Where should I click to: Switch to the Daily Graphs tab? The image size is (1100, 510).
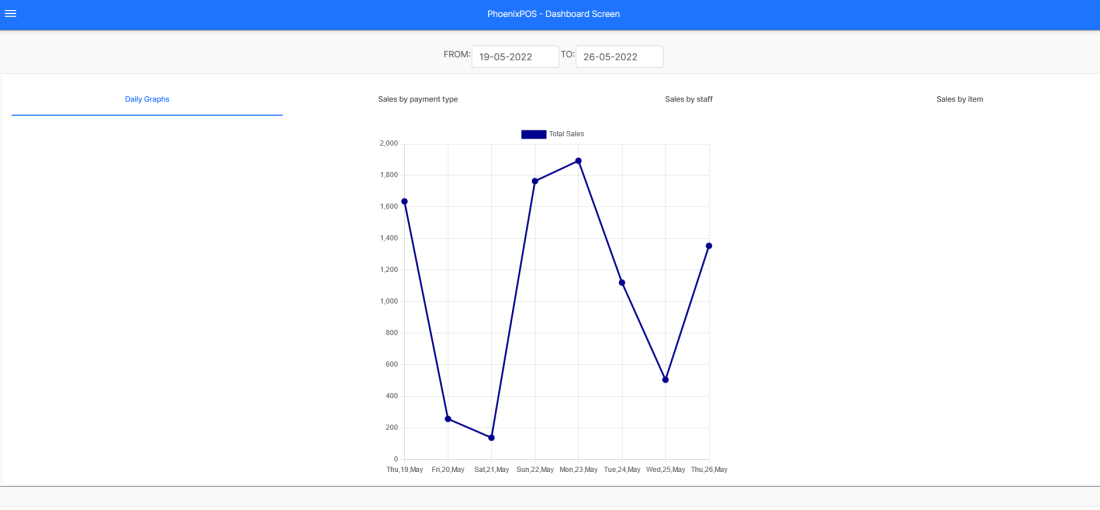pyautogui.click(x=147, y=99)
